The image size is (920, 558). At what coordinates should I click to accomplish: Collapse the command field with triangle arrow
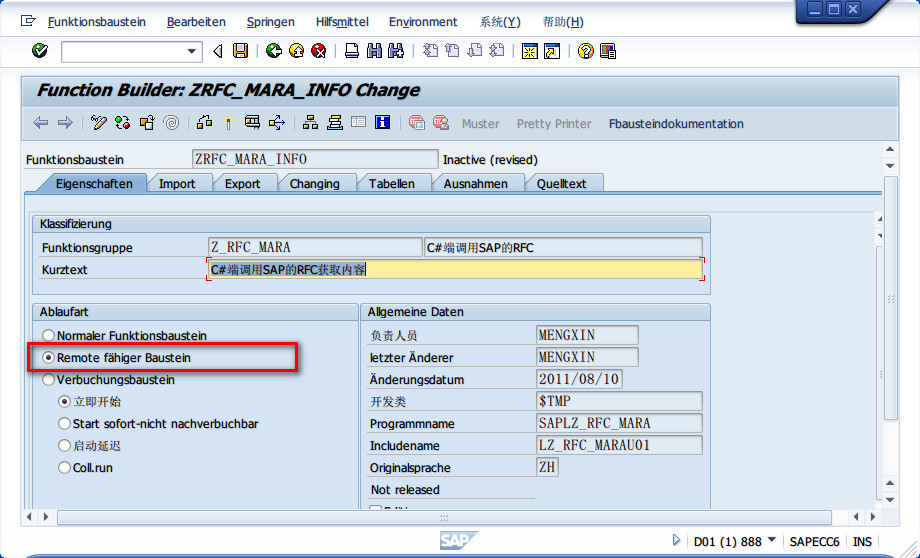click(x=218, y=51)
